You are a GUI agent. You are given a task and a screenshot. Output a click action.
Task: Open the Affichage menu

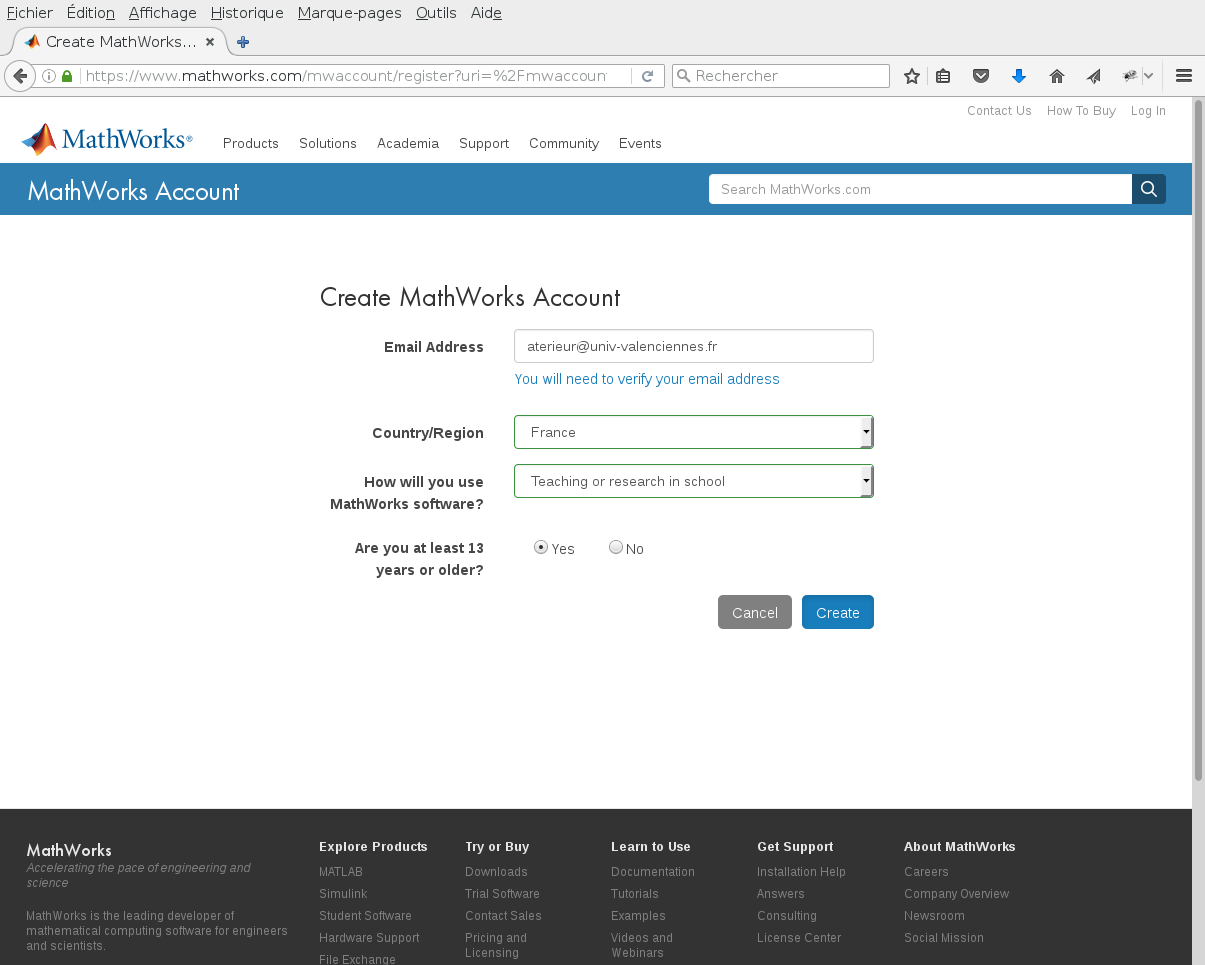163,13
